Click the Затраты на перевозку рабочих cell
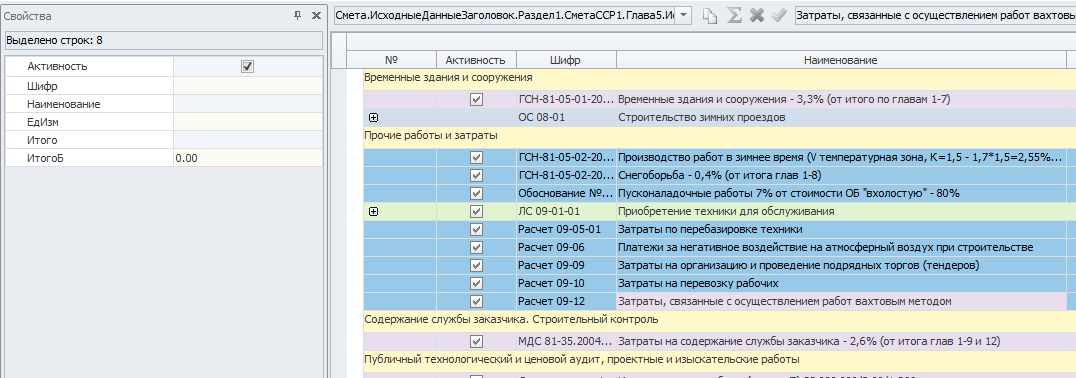1076x378 pixels. tap(841, 283)
